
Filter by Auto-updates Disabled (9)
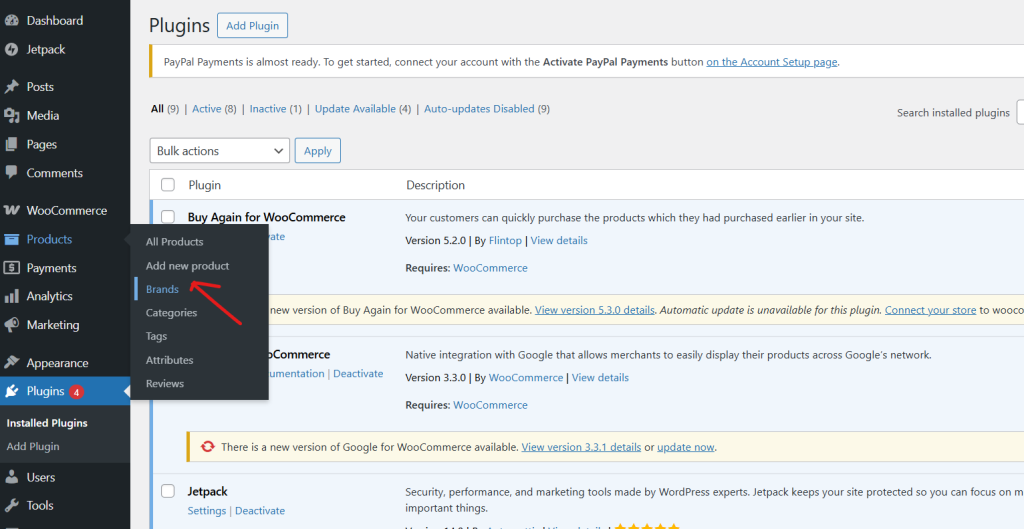[x=487, y=109]
